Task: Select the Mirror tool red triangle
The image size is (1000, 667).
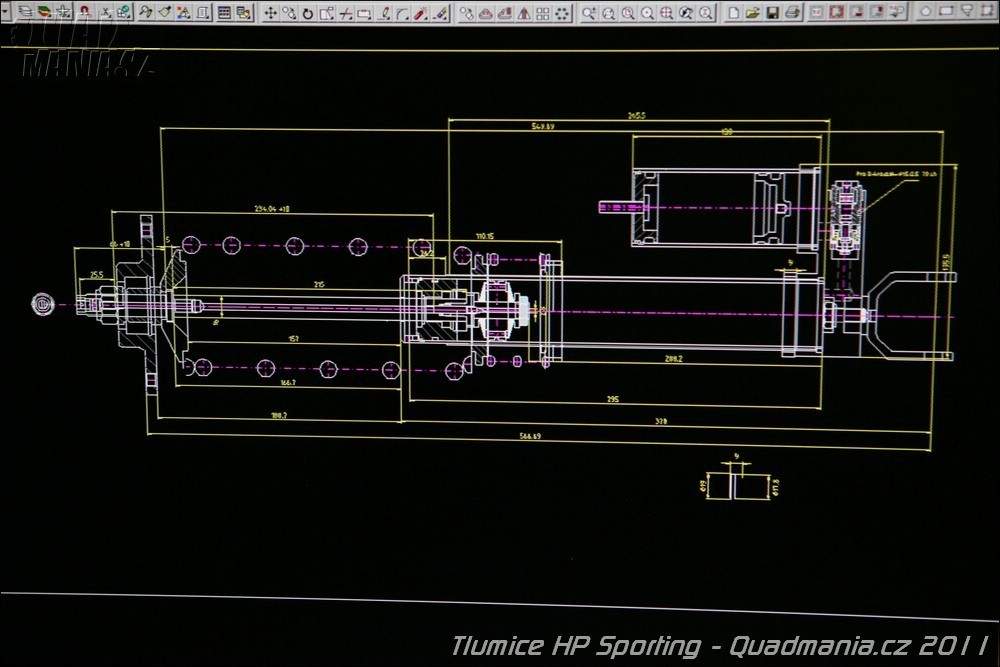Action: point(524,13)
